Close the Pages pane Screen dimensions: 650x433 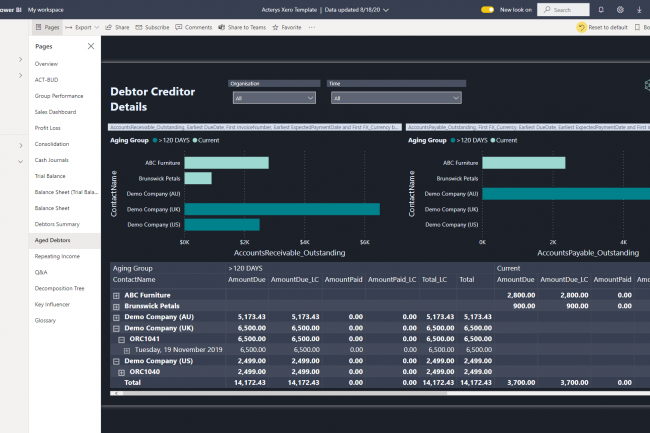coord(91,46)
